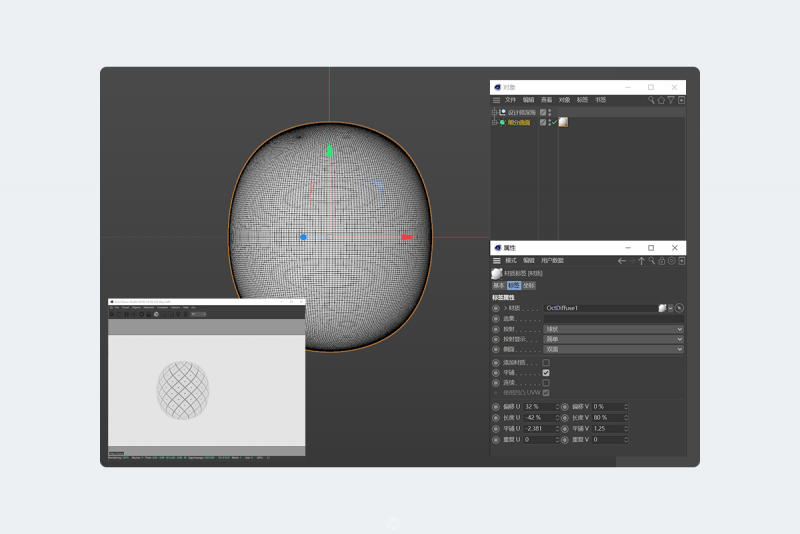This screenshot has width=800, height=534.
Task: Click the 偏移 U value field
Action: [x=538, y=407]
